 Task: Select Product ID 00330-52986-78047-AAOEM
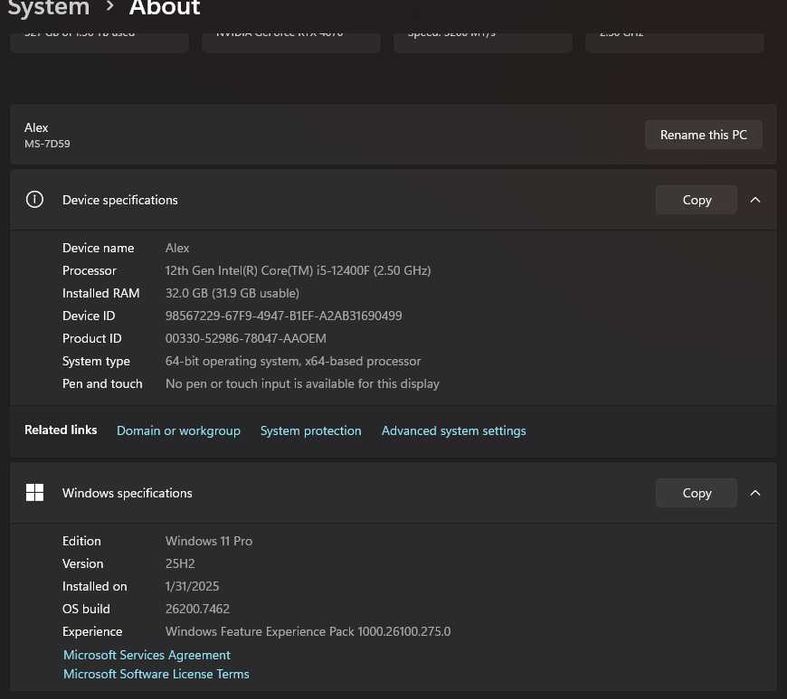(x=245, y=338)
